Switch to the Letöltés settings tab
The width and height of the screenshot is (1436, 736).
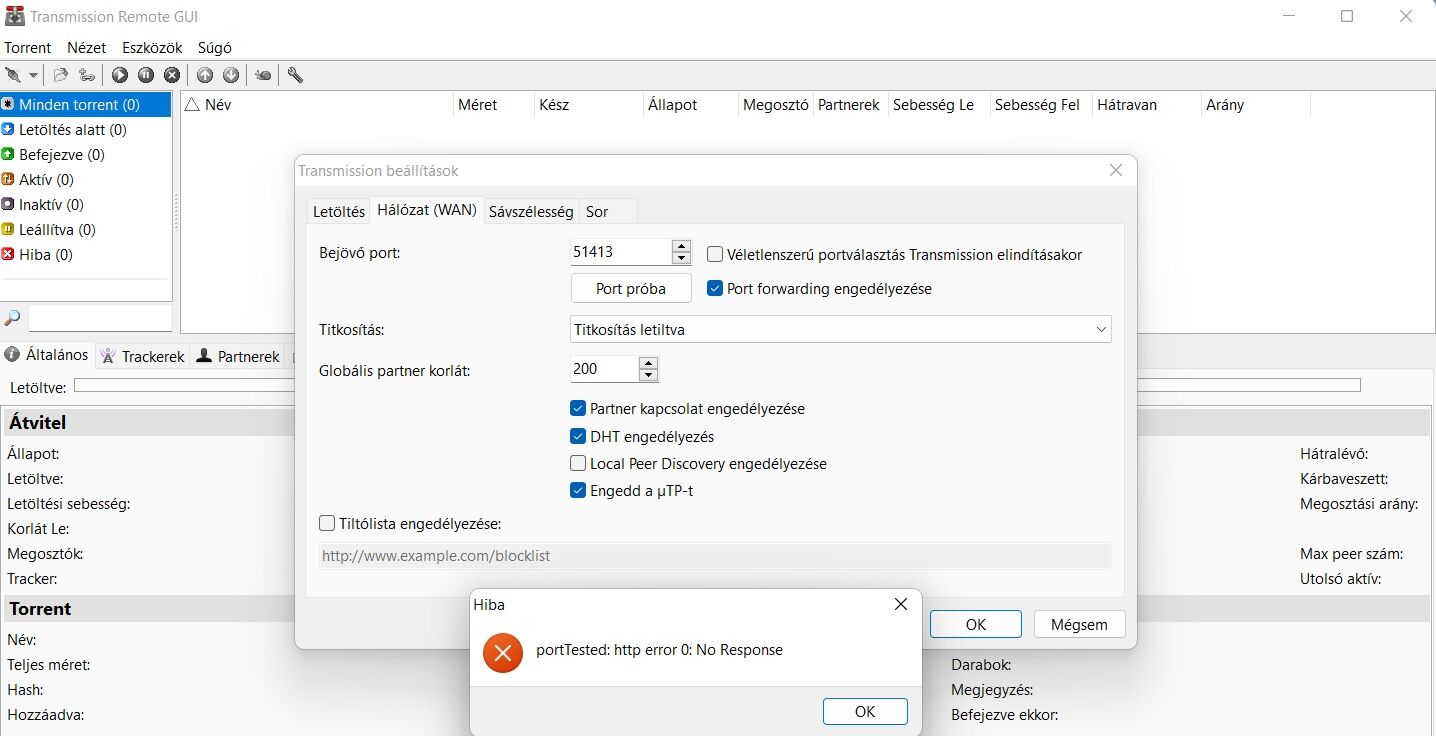(339, 212)
